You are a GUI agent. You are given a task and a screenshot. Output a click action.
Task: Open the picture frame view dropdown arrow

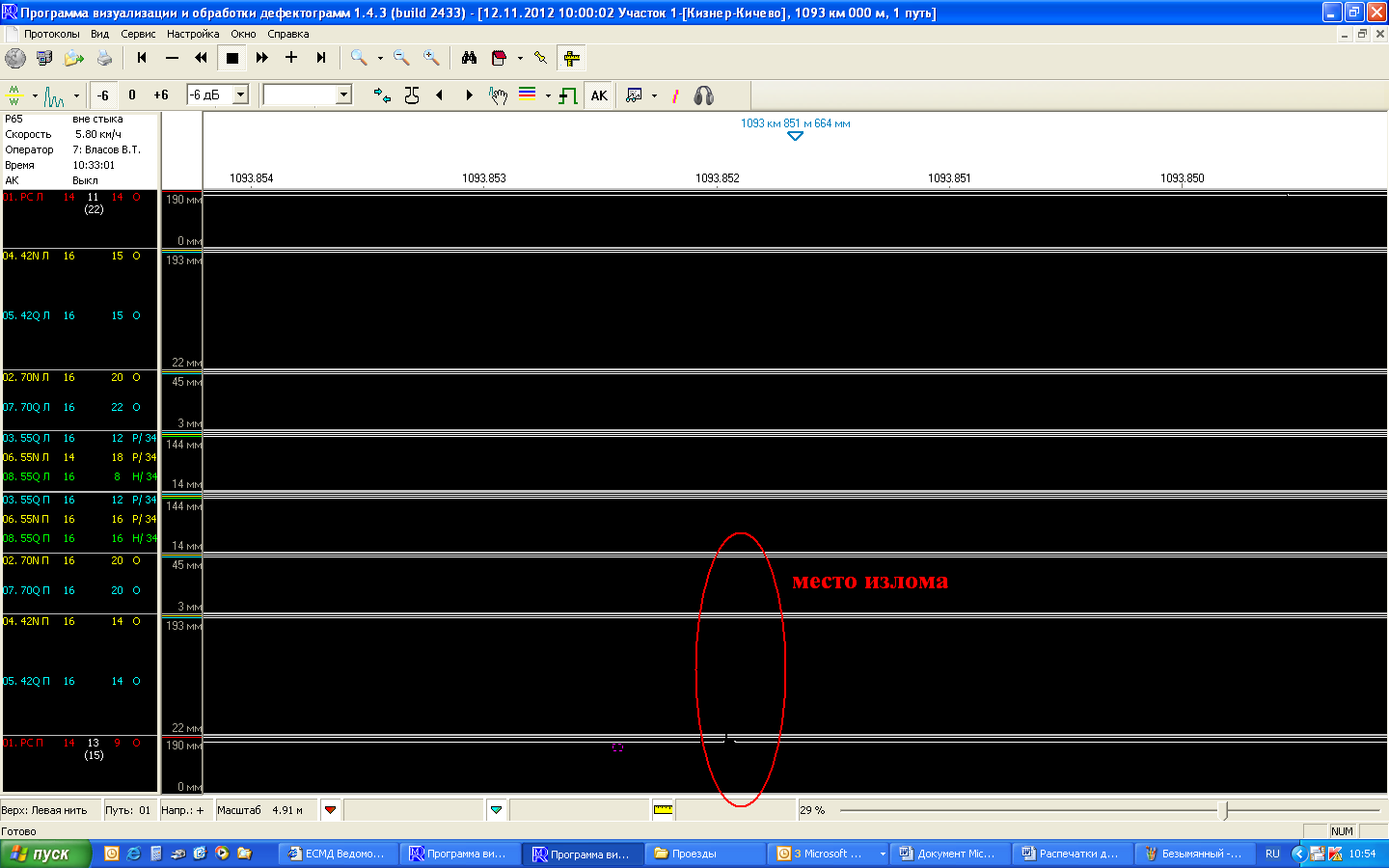(655, 95)
